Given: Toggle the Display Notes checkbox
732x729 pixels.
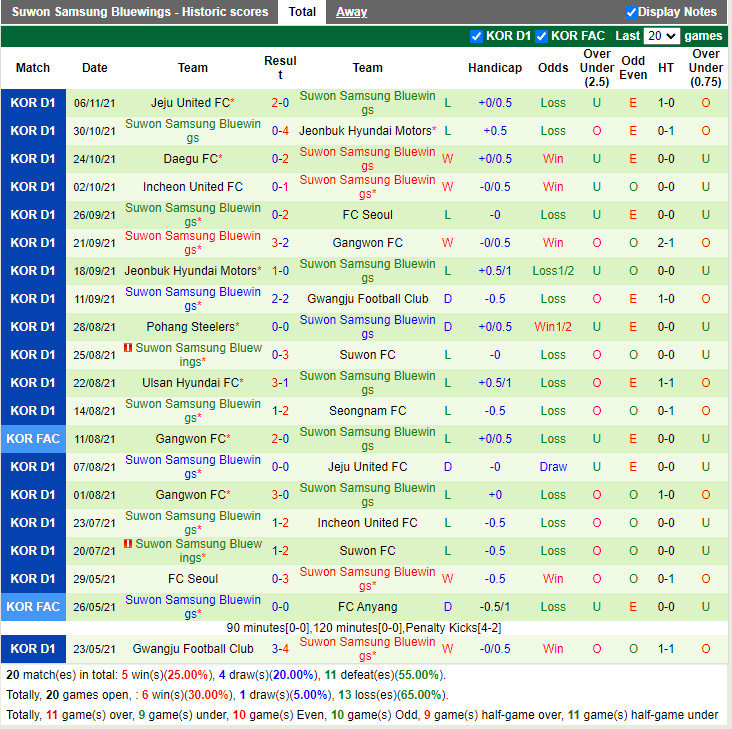Looking at the screenshot, I should [x=631, y=12].
